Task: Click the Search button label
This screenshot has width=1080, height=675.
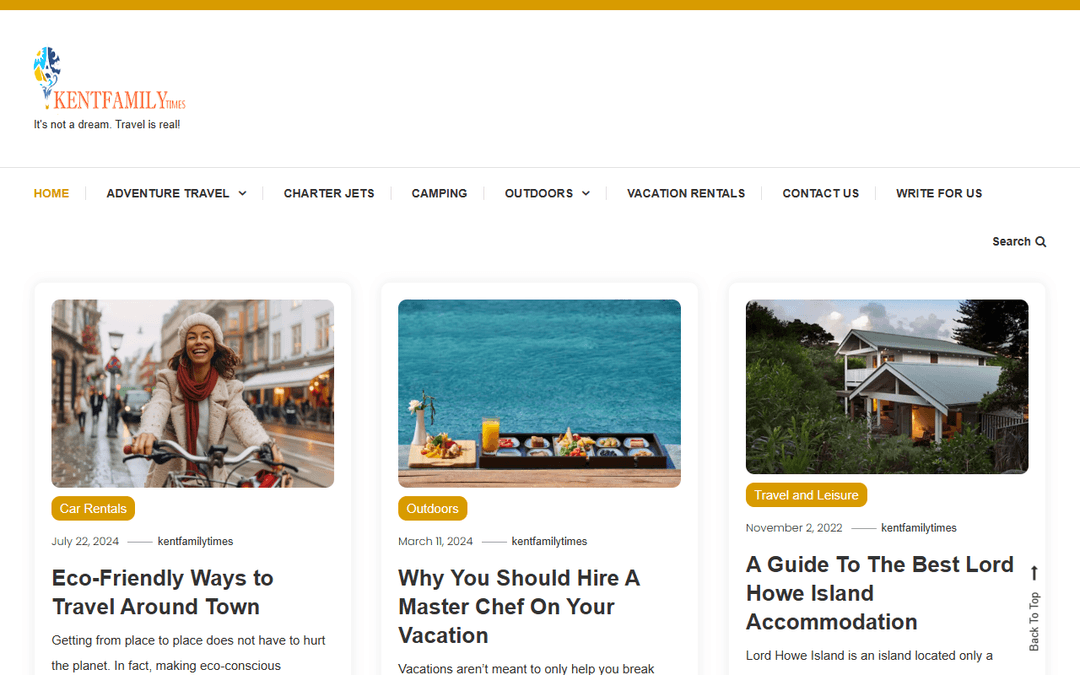Action: click(1011, 242)
